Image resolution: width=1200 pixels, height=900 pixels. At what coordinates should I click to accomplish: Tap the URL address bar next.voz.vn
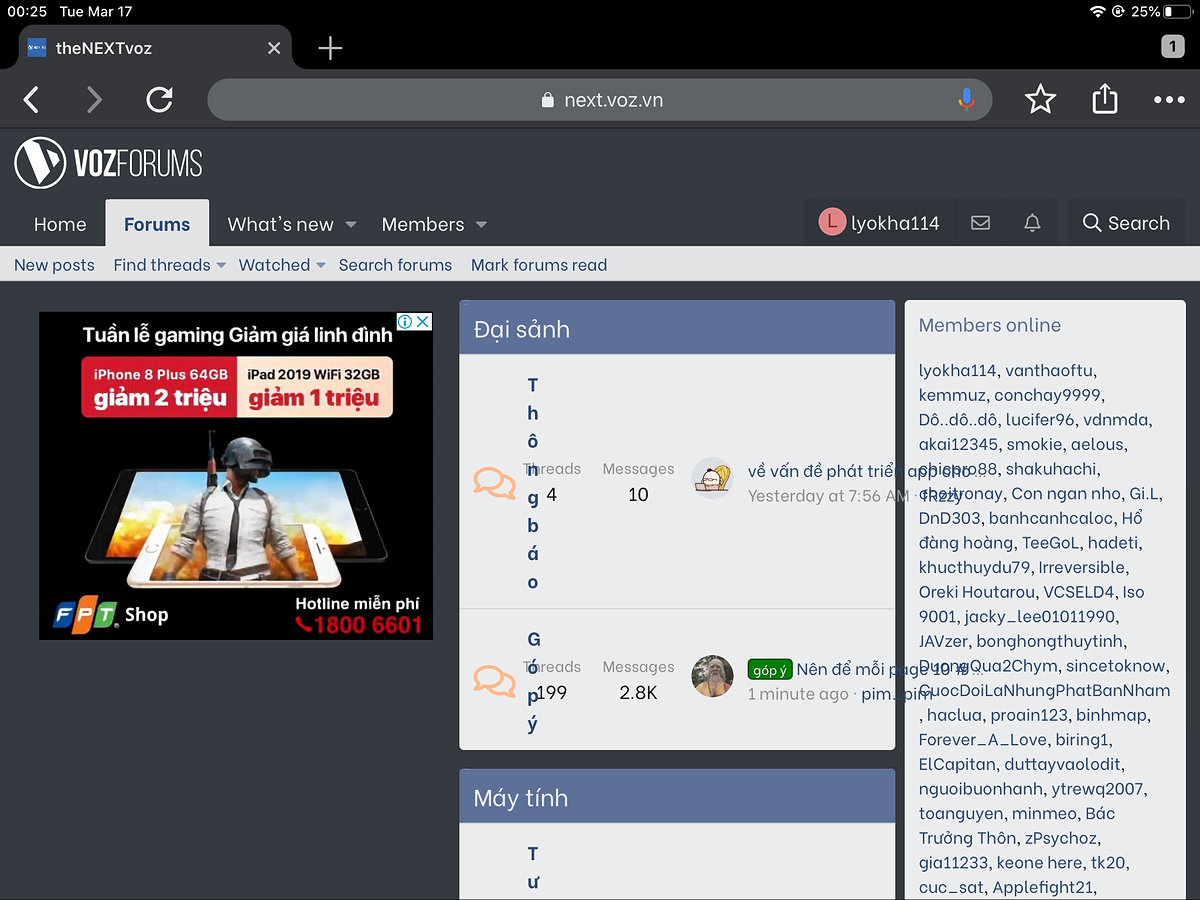click(x=600, y=100)
